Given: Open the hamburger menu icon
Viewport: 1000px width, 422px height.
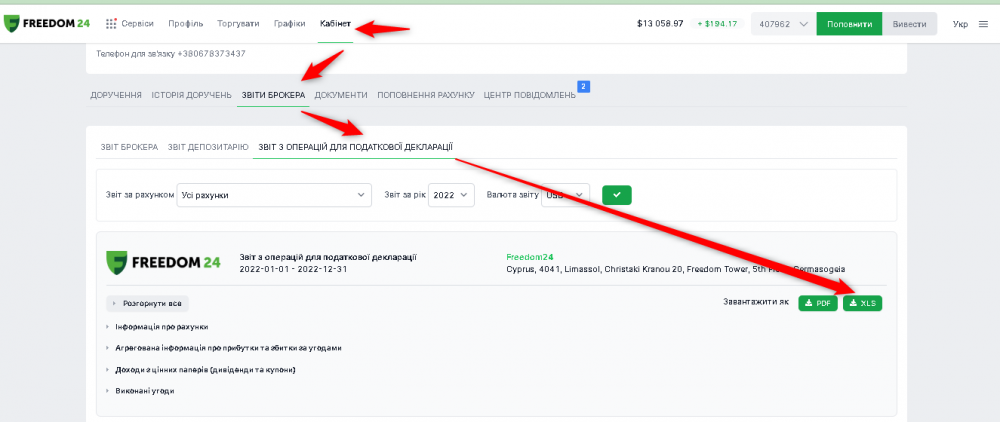Looking at the screenshot, I should [x=983, y=24].
